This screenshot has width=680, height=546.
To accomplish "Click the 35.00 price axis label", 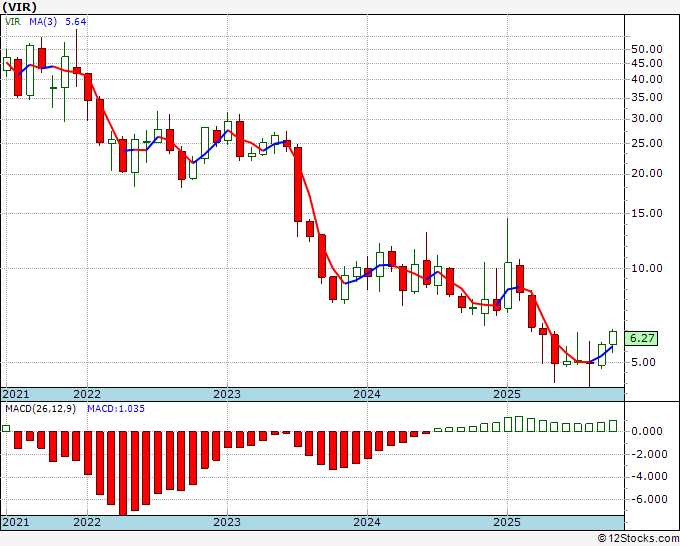I will click(647, 98).
